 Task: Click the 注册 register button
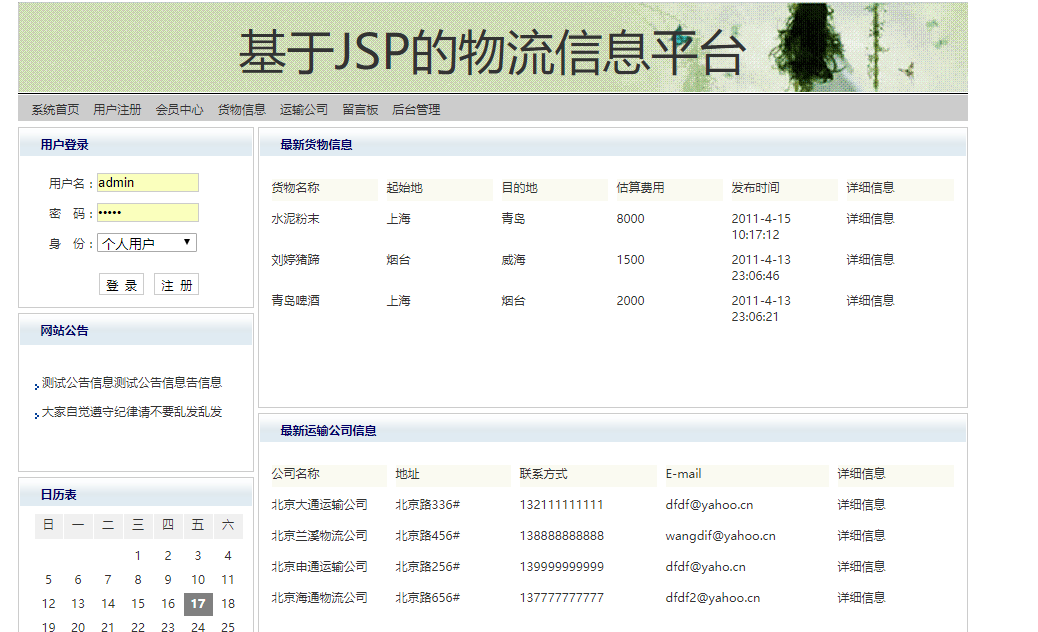[x=176, y=283]
